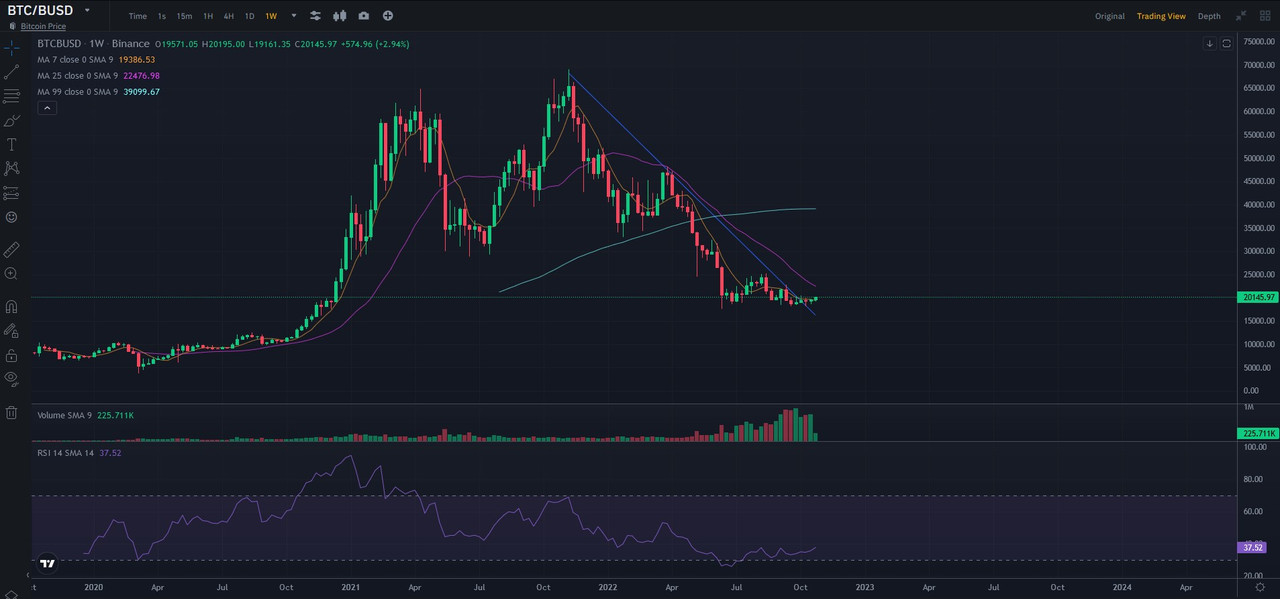The height and width of the screenshot is (599, 1280).
Task: Select the MA 7 close indicator legend
Action: point(96,60)
